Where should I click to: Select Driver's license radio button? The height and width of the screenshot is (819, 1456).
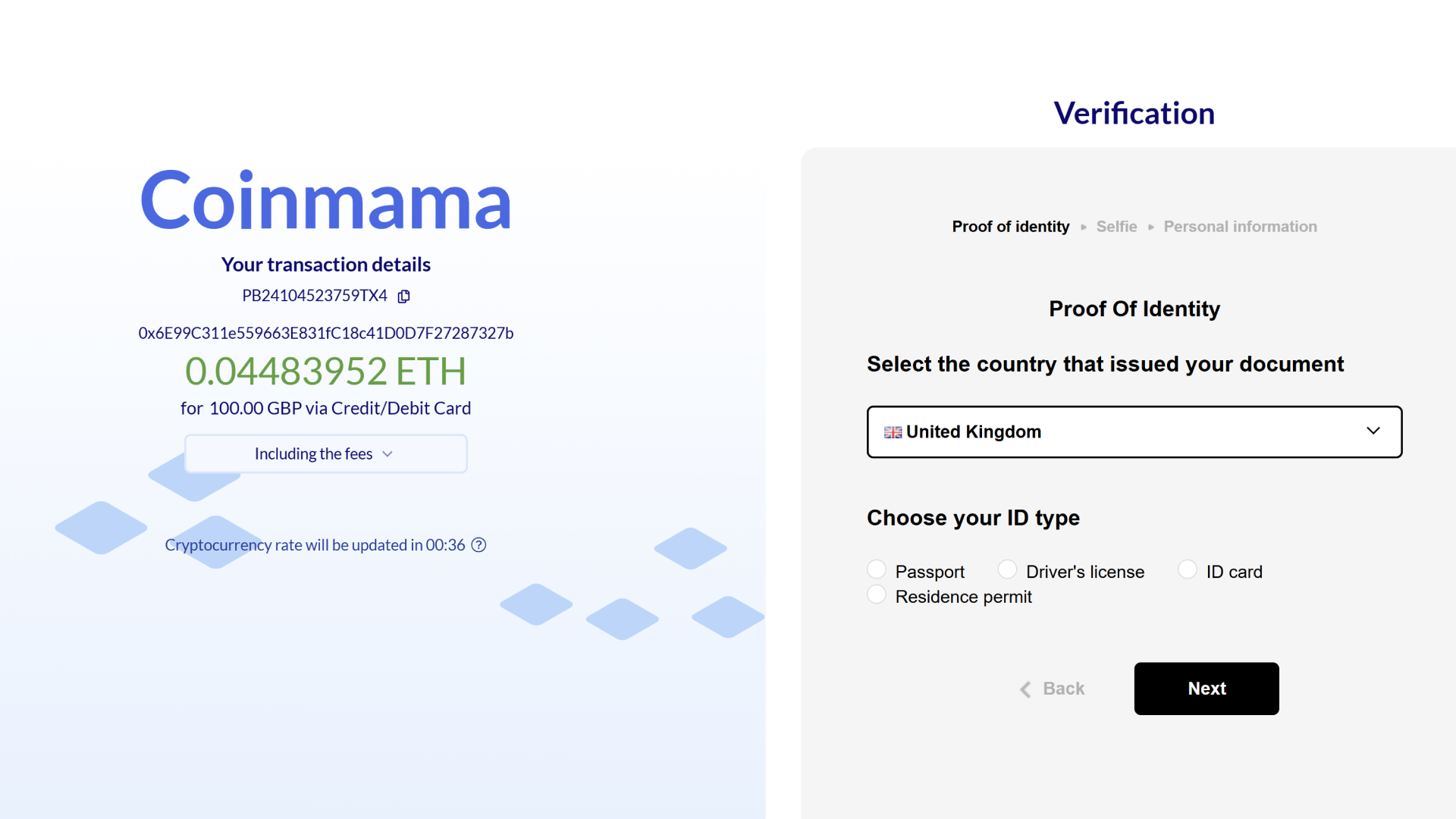coord(1006,570)
